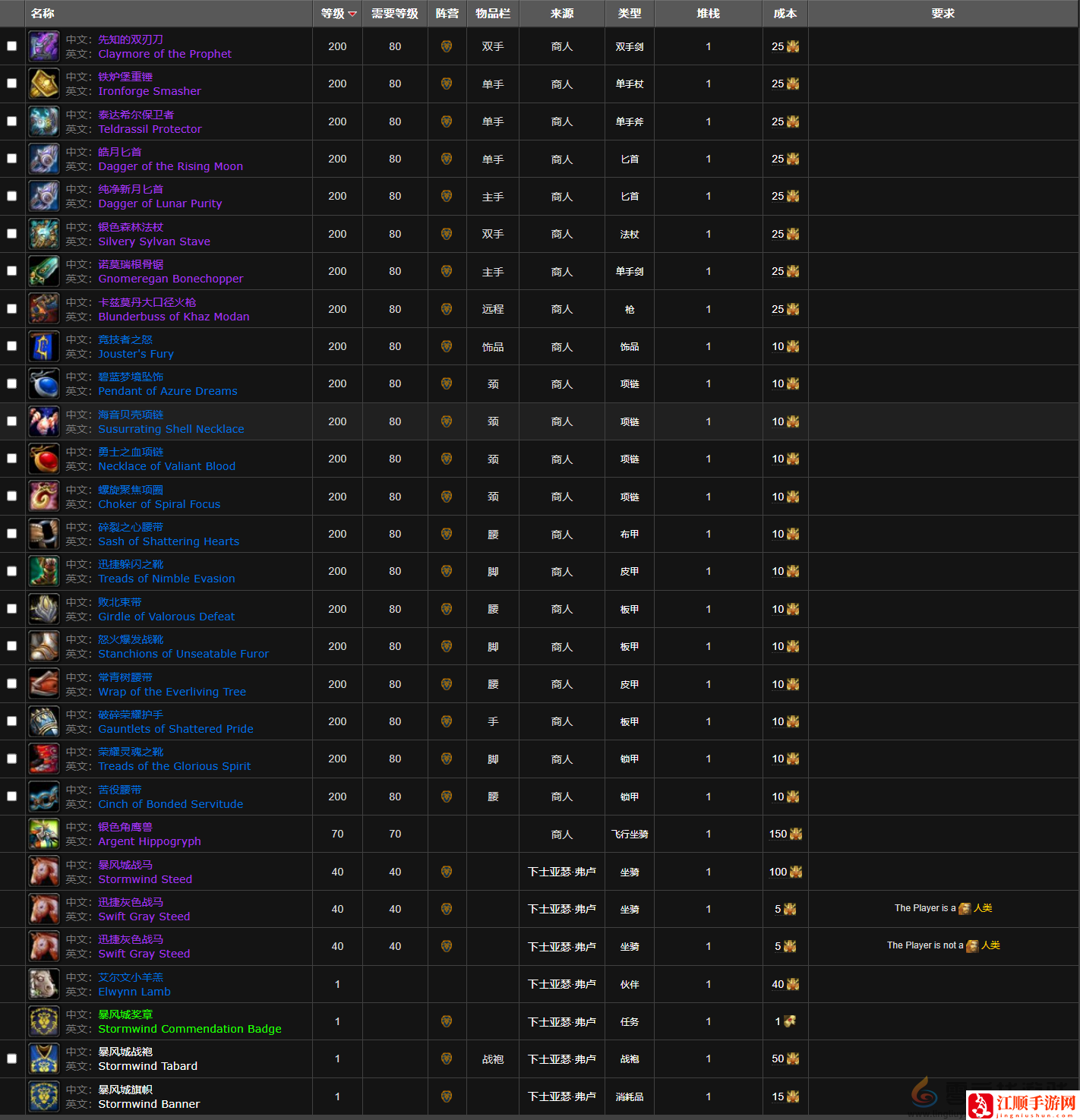Image resolution: width=1080 pixels, height=1120 pixels.
Task: Click the Stormwind Steed mount icon
Action: point(44,872)
